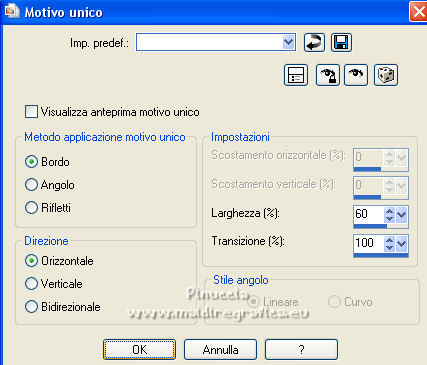Click the Transizione percentage input field

pos(368,243)
